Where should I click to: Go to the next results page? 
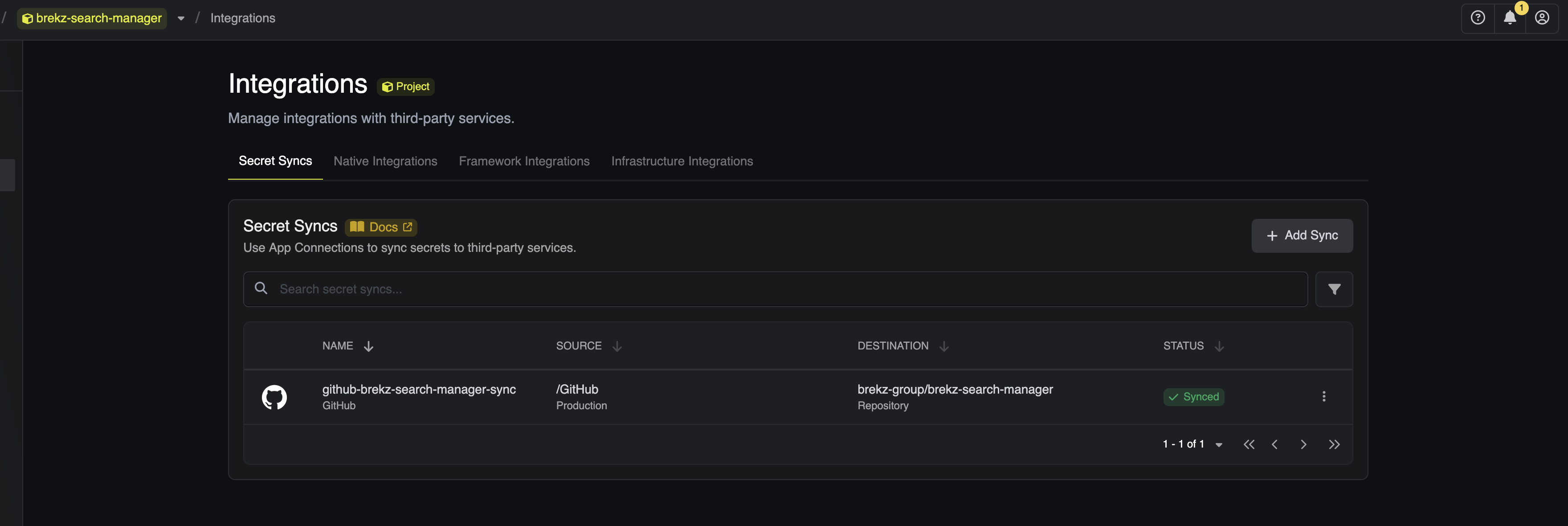[1303, 444]
